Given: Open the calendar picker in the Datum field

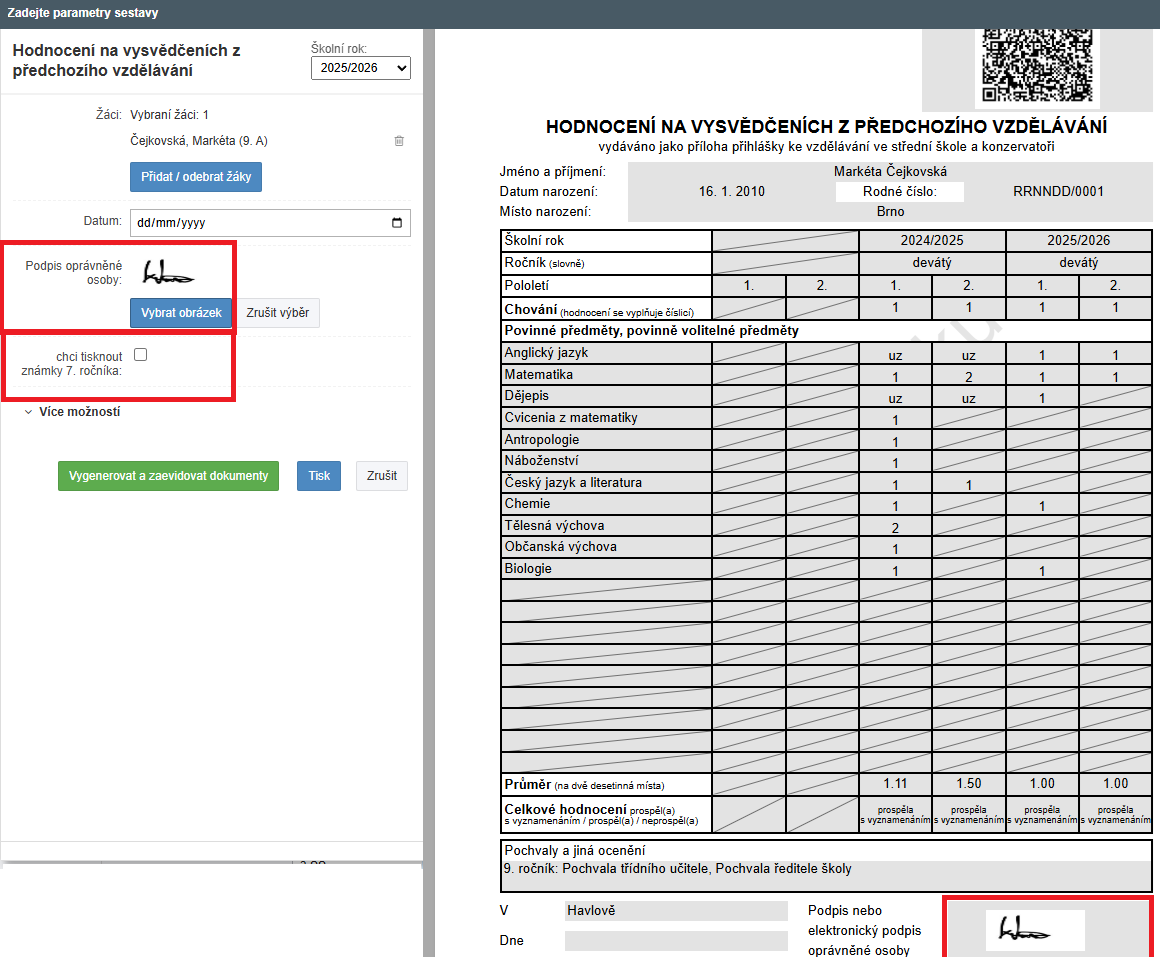Looking at the screenshot, I should tap(397, 223).
